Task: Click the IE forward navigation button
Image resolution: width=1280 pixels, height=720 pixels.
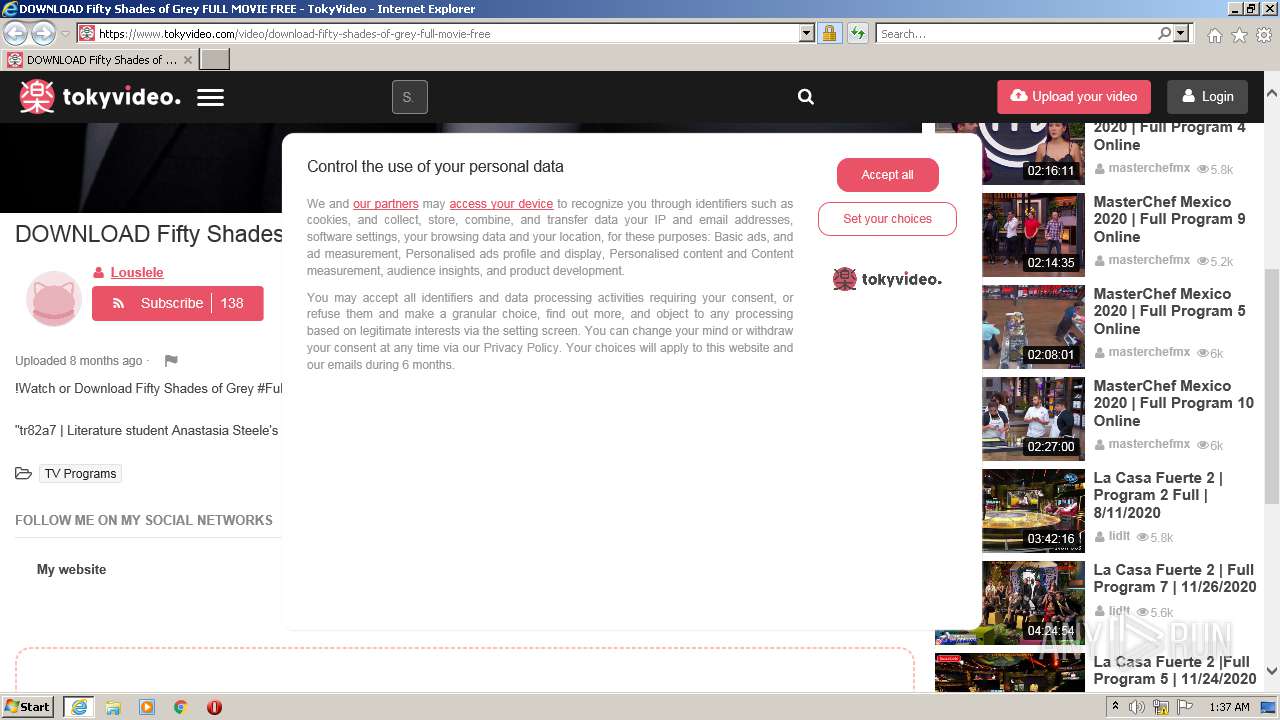Action: coord(43,33)
